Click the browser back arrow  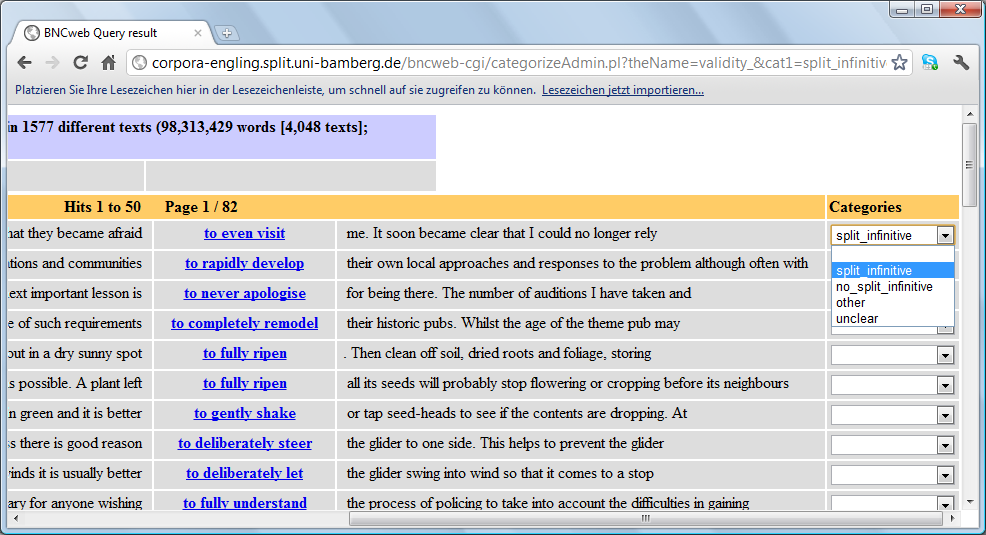[25, 63]
